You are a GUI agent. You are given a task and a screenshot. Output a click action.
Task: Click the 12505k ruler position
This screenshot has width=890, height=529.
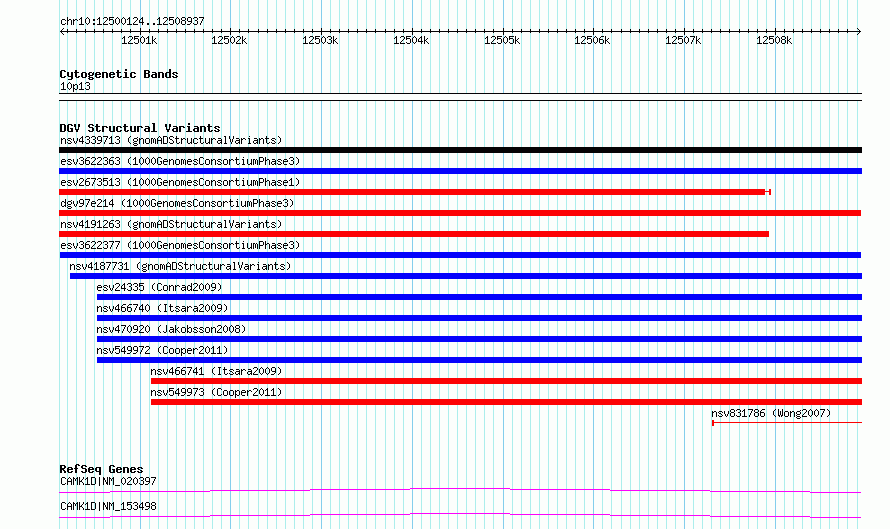[x=502, y=40]
